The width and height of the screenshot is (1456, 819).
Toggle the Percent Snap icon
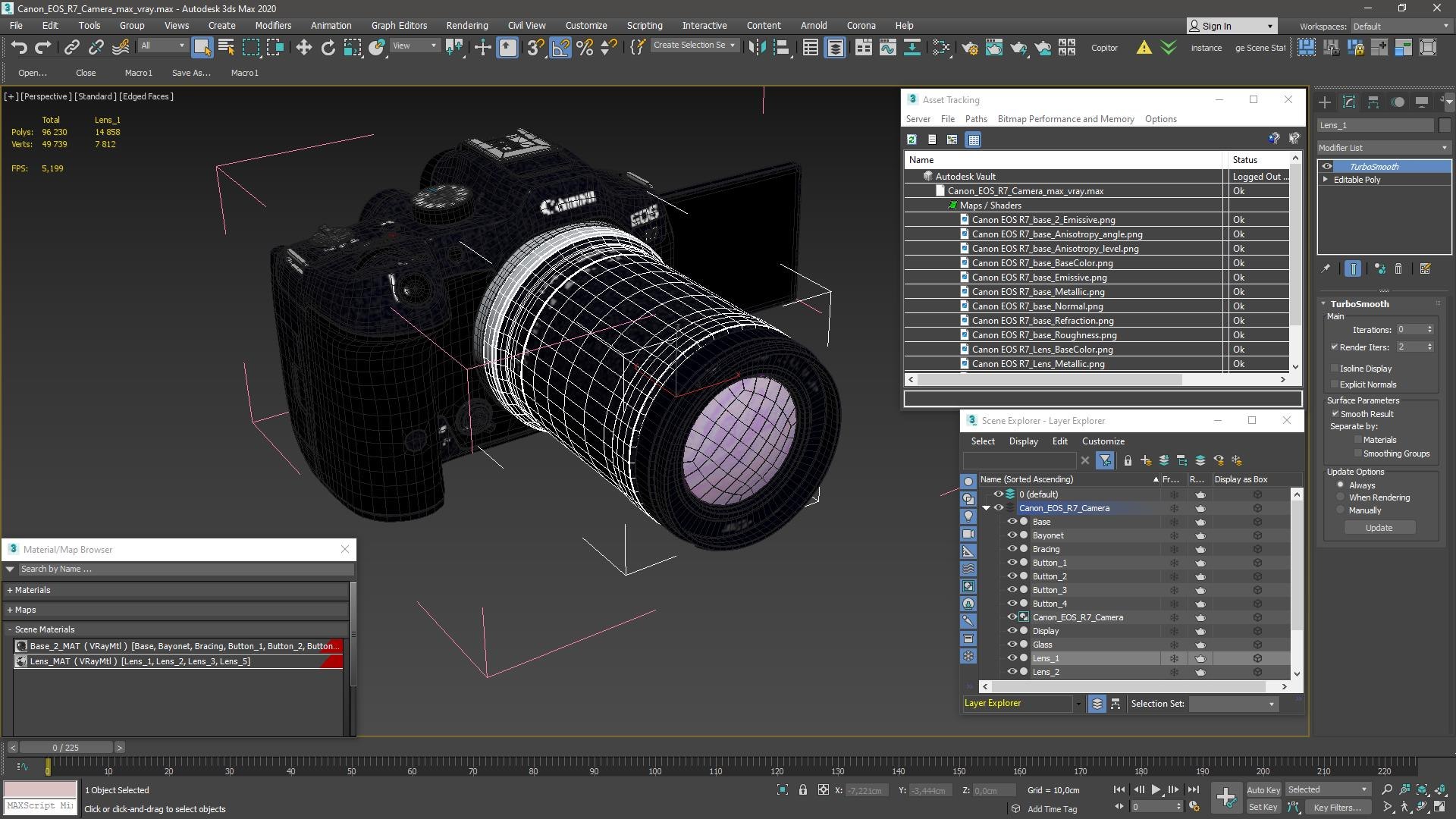click(585, 47)
